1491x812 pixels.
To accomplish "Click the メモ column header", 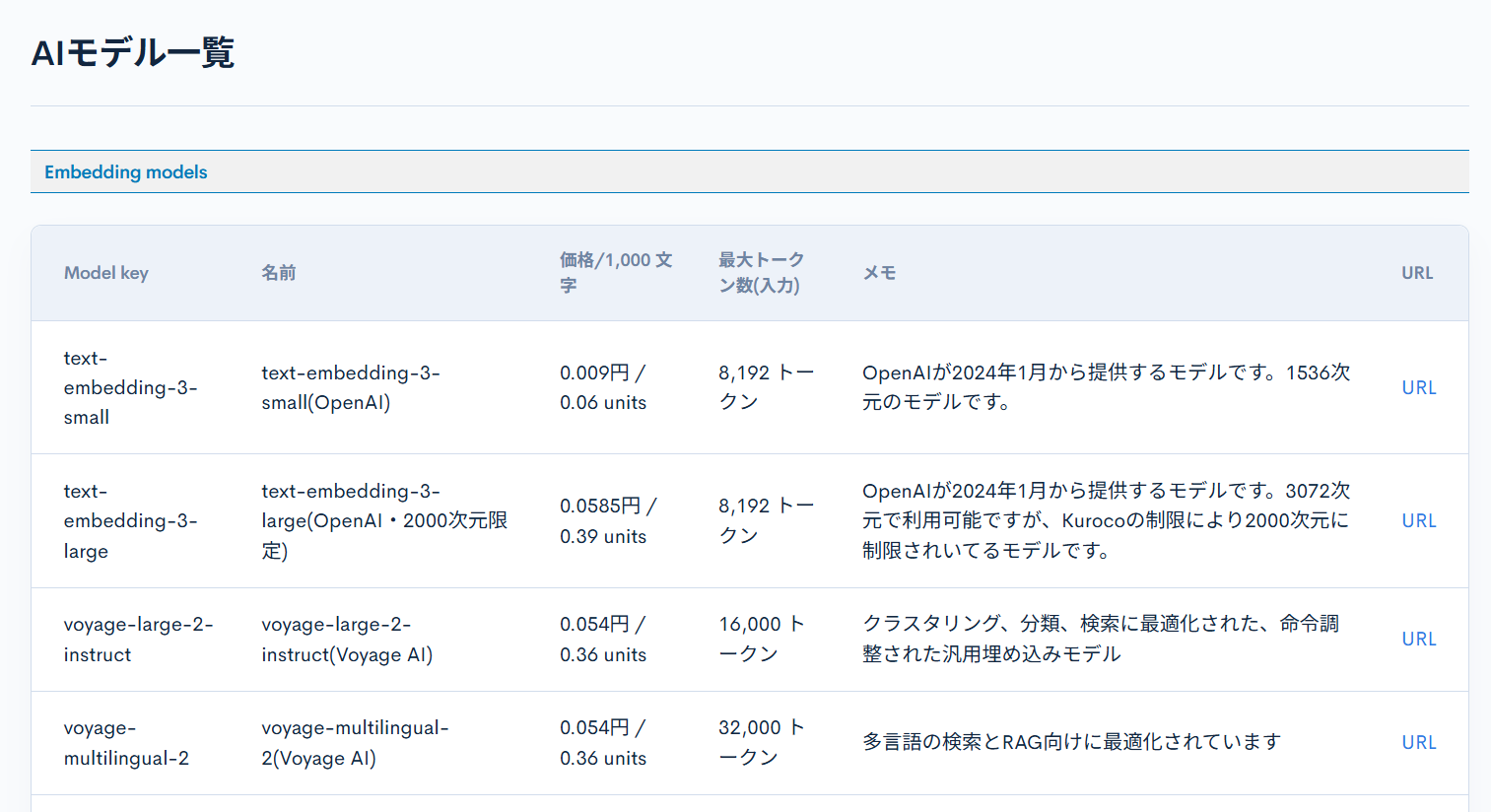I will coord(879,273).
